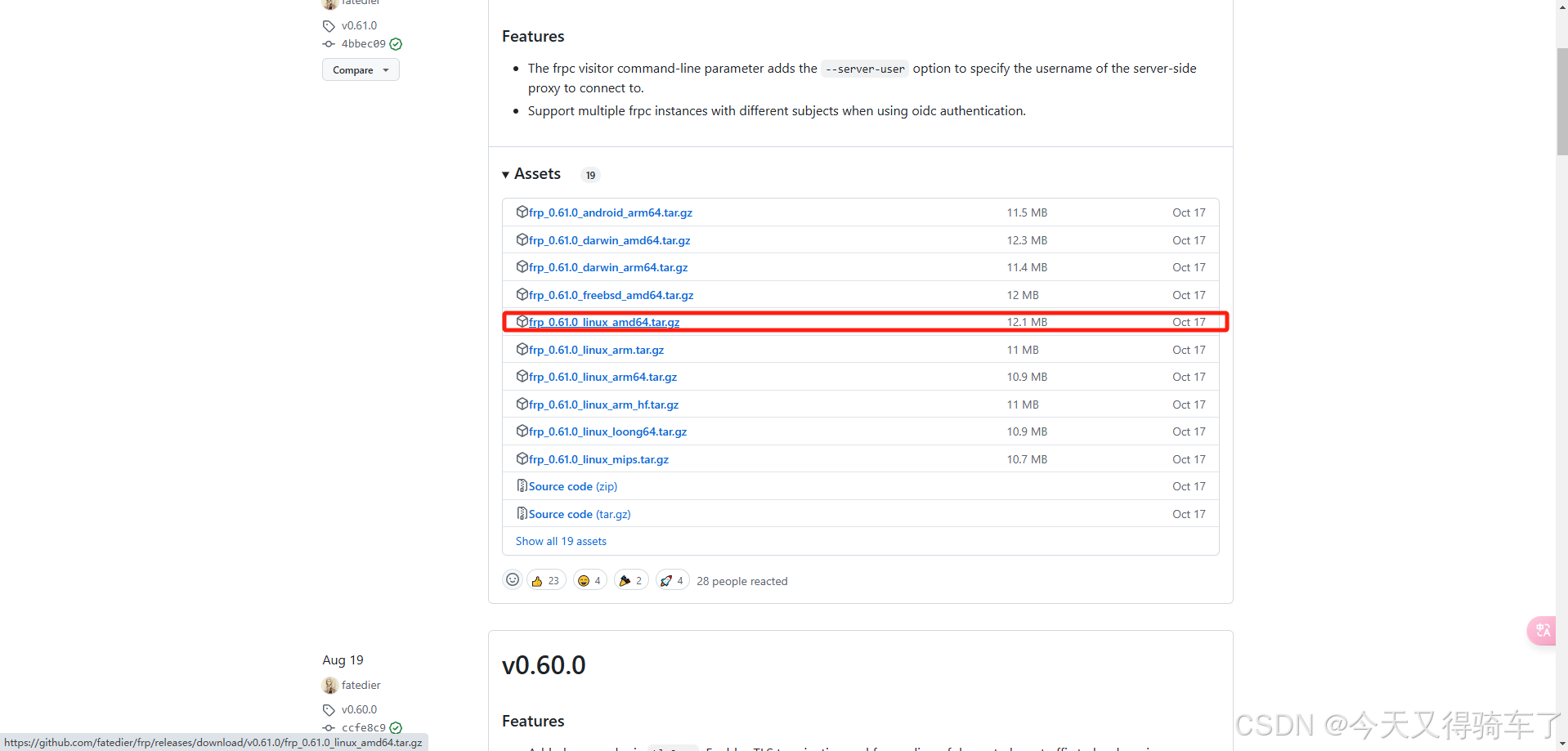Click the commit icon beside ccfe8c9
The height and width of the screenshot is (751, 1568).
click(x=329, y=727)
